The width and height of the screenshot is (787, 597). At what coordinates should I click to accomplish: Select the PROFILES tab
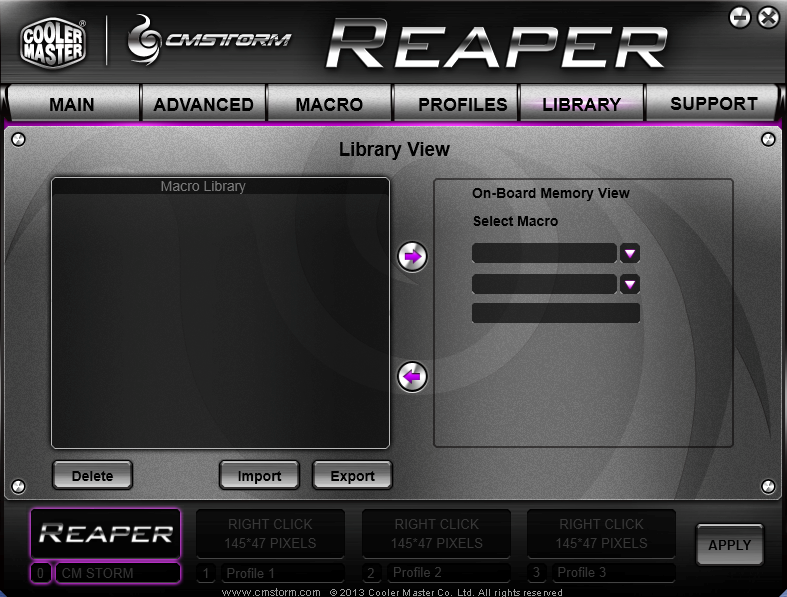(x=456, y=104)
